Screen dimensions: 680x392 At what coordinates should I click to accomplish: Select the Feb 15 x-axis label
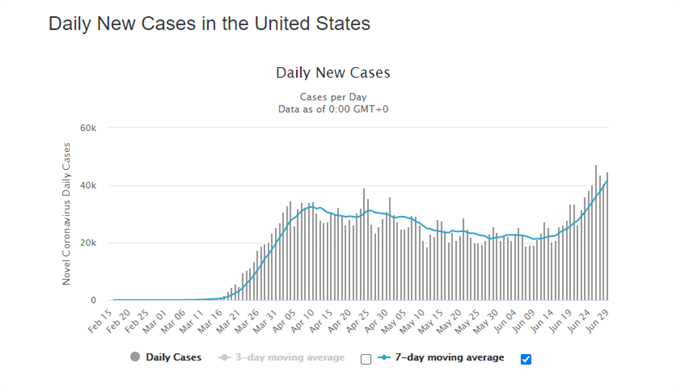[100, 321]
